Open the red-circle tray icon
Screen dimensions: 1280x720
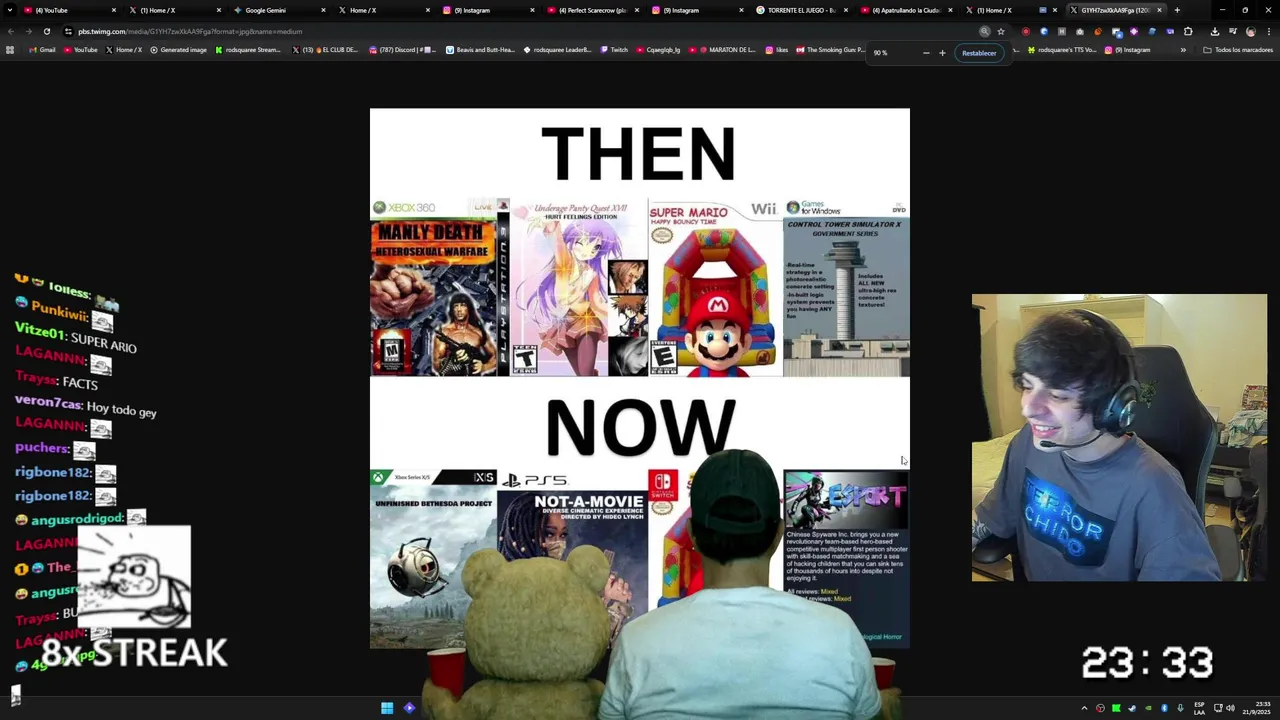coord(1100,708)
